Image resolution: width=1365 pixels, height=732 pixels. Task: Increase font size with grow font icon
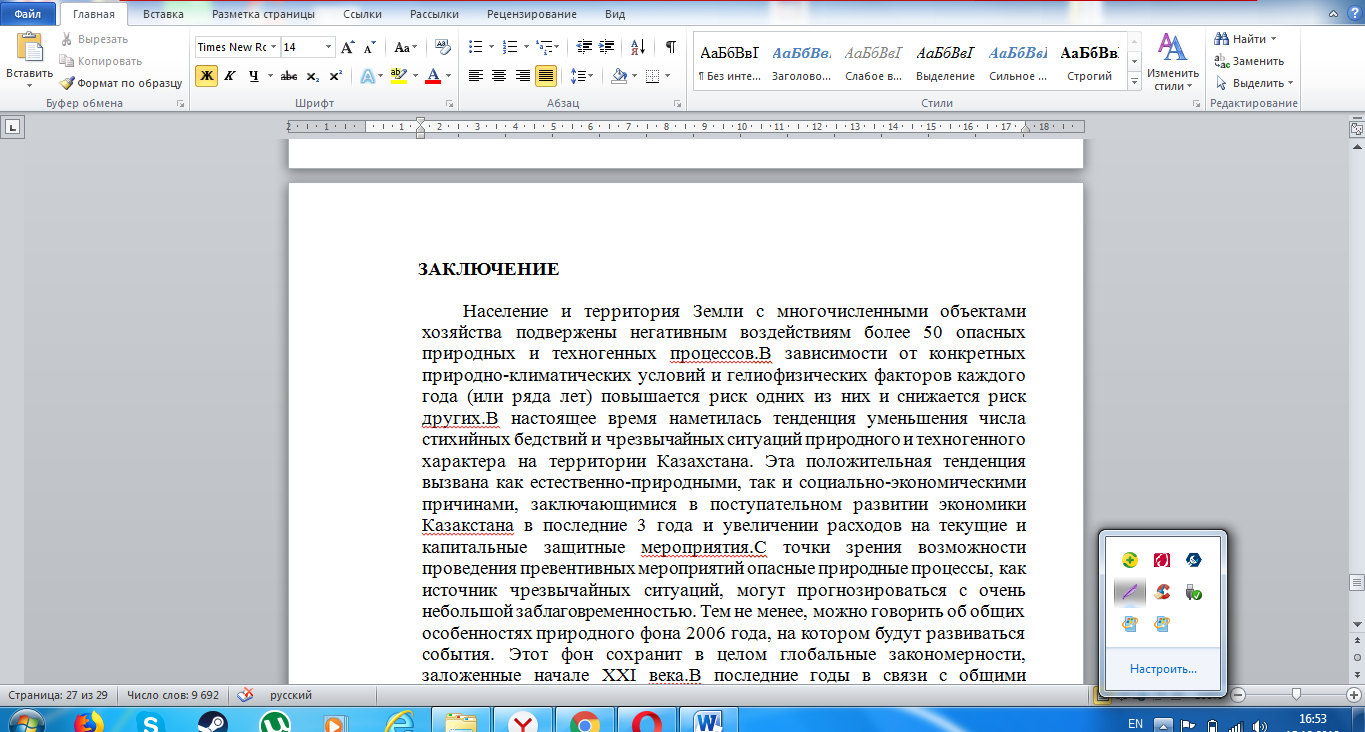(x=348, y=47)
